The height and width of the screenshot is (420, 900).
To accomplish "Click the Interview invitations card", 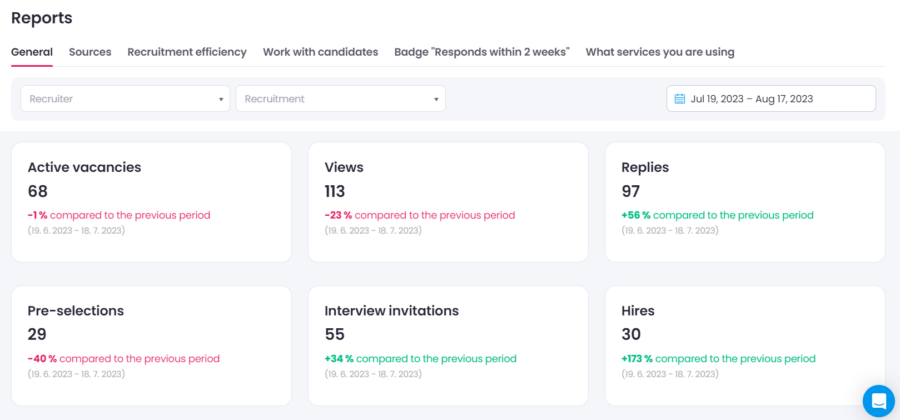I will pos(447,346).
